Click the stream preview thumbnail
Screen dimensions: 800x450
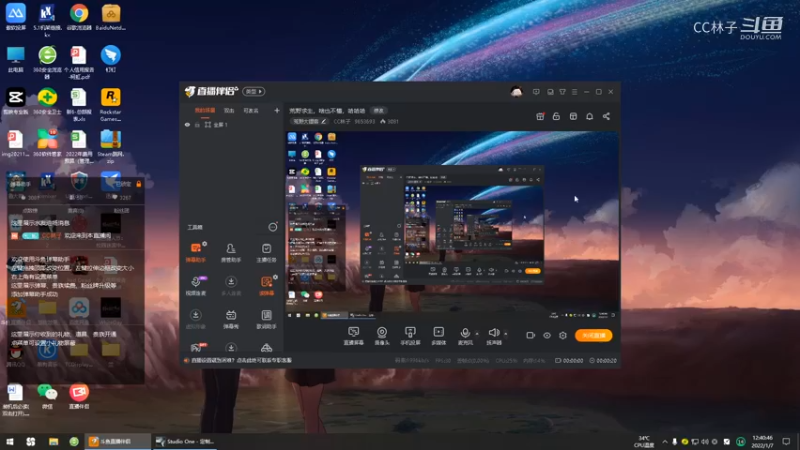click(452, 226)
